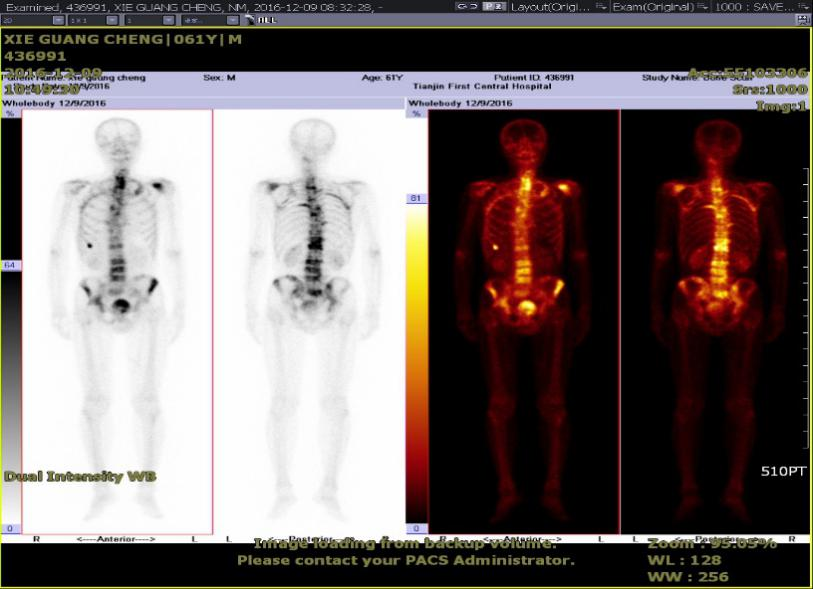This screenshot has height=589, width=813.
Task: Select the grayscale posterior wholebody image
Action: point(309,321)
